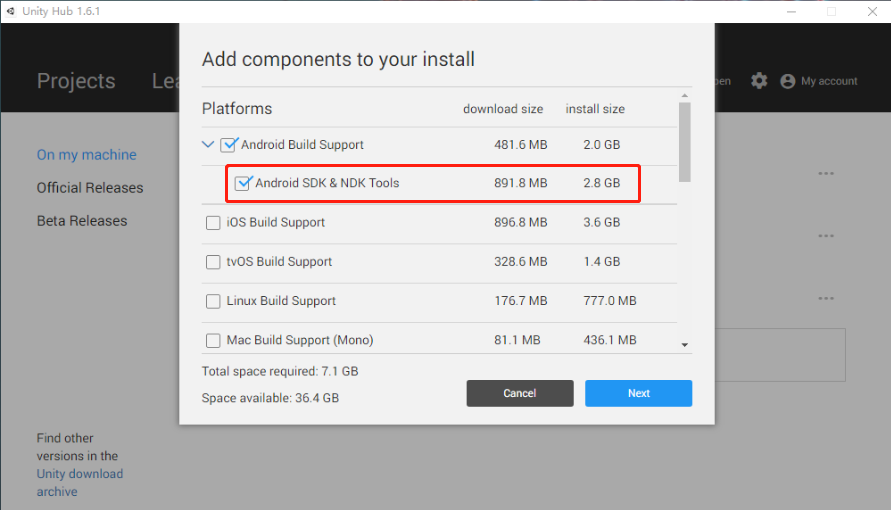
Task: Click the 481.6 MB download size value
Action: [x=521, y=144]
